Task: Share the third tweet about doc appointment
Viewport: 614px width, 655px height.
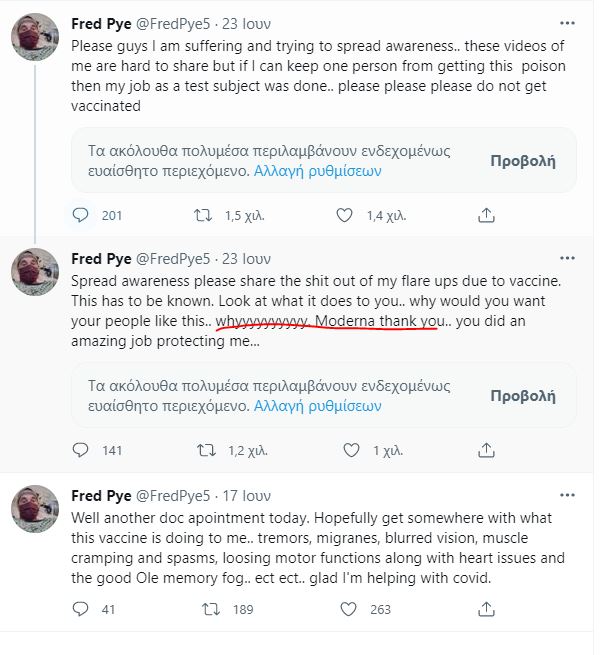Action: click(x=487, y=608)
